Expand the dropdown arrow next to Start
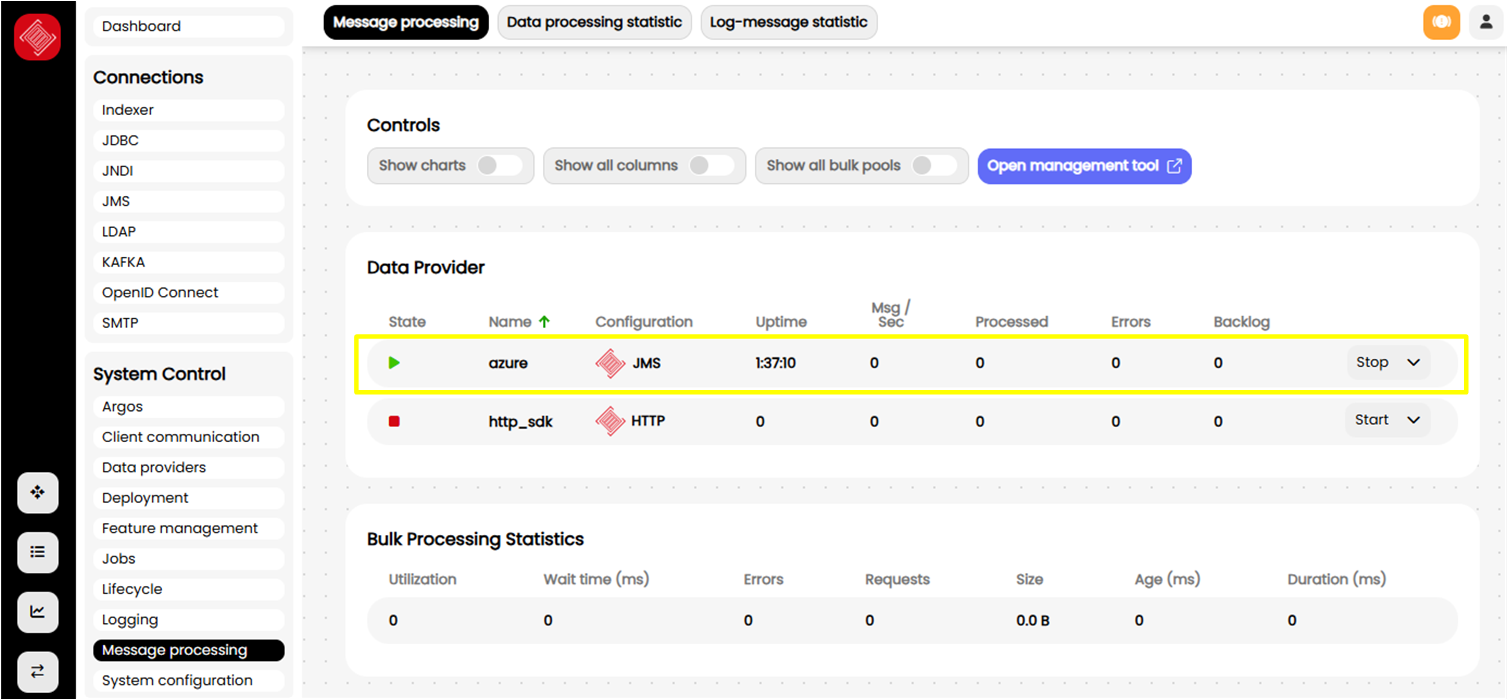The image size is (1508, 700). click(1413, 421)
